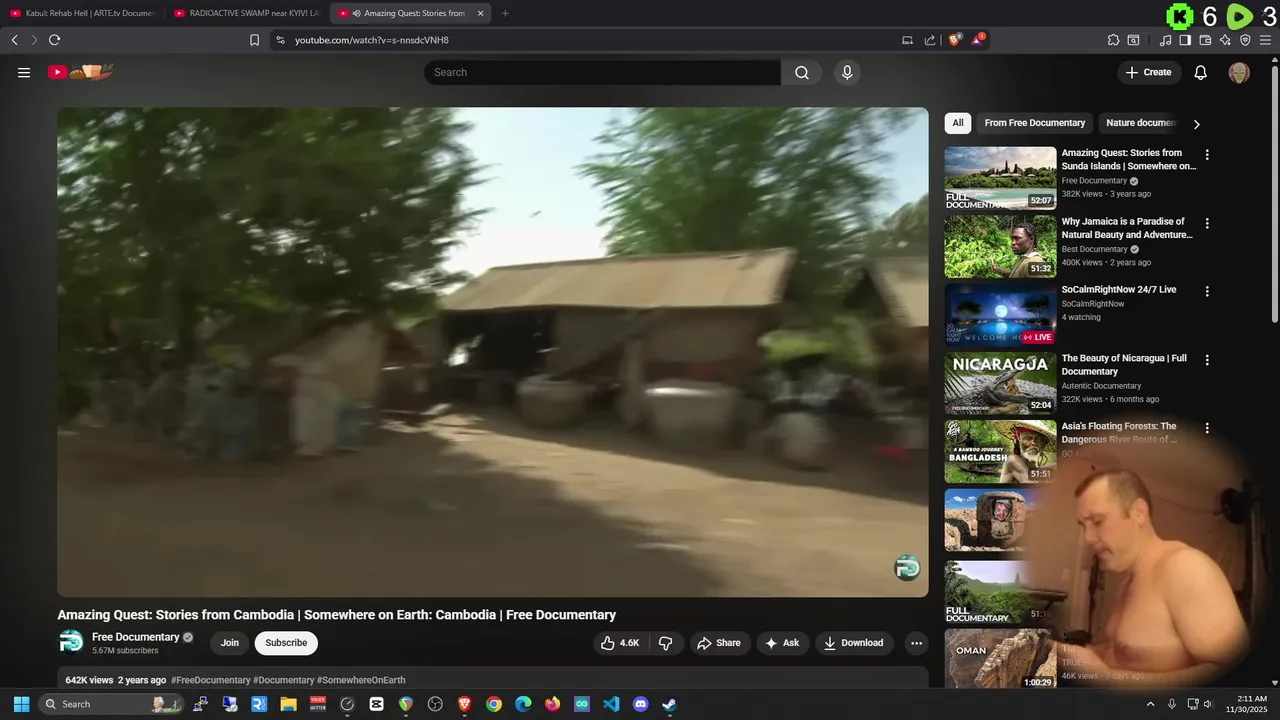1280x720 pixels.
Task: Open the Windows Start menu
Action: [x=21, y=704]
